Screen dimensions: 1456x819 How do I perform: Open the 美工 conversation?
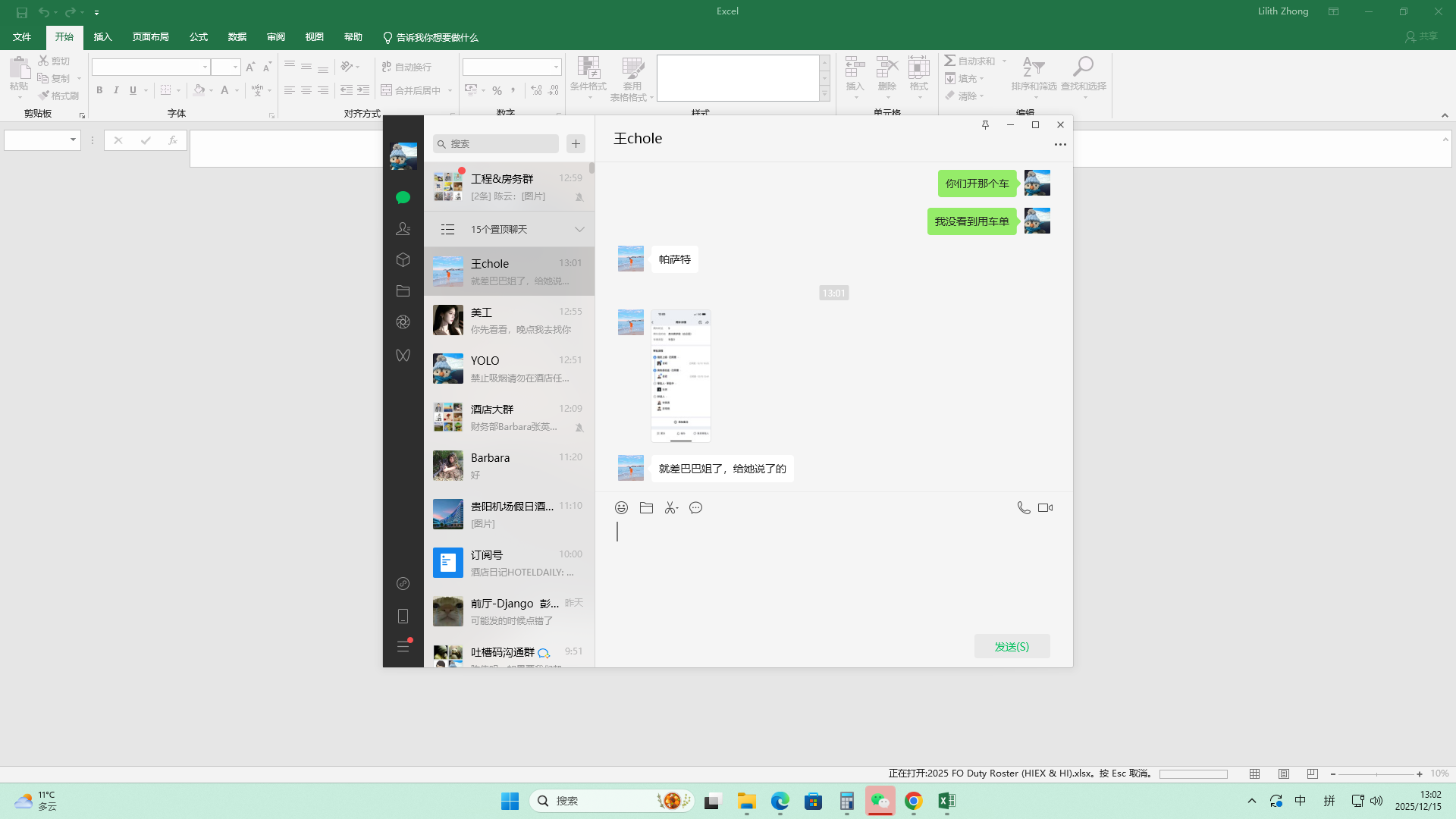[x=509, y=320]
